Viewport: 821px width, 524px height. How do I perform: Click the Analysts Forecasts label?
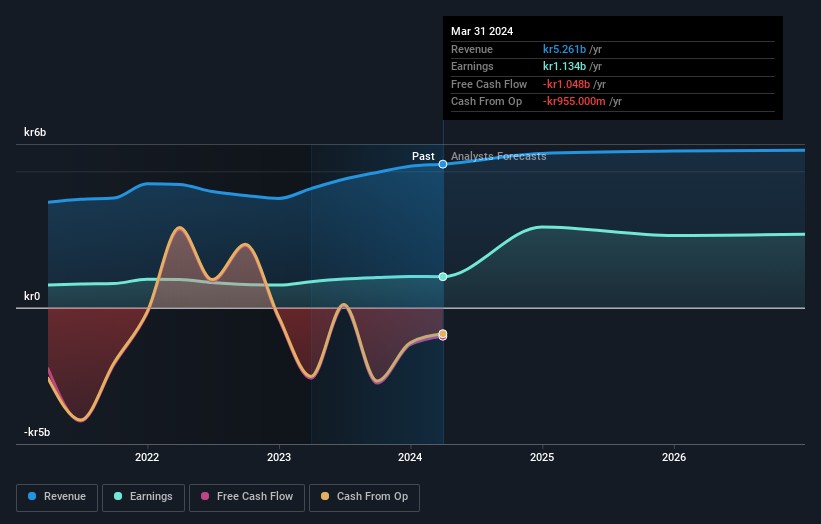[x=498, y=156]
